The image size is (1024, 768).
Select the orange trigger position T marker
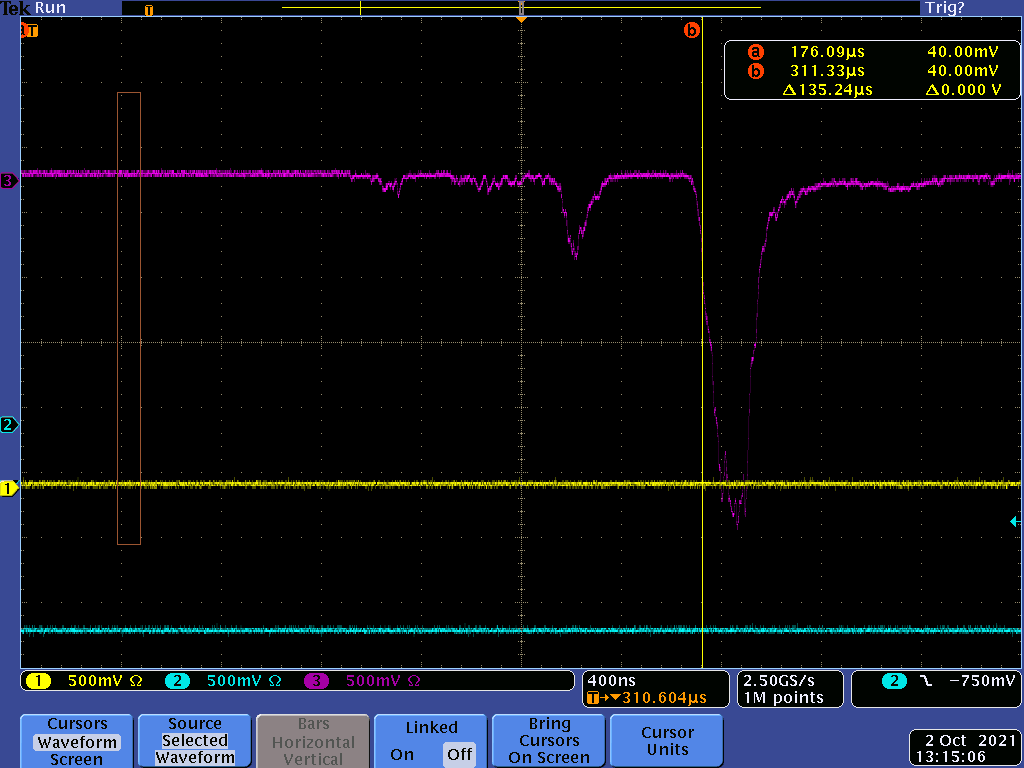[x=31, y=31]
